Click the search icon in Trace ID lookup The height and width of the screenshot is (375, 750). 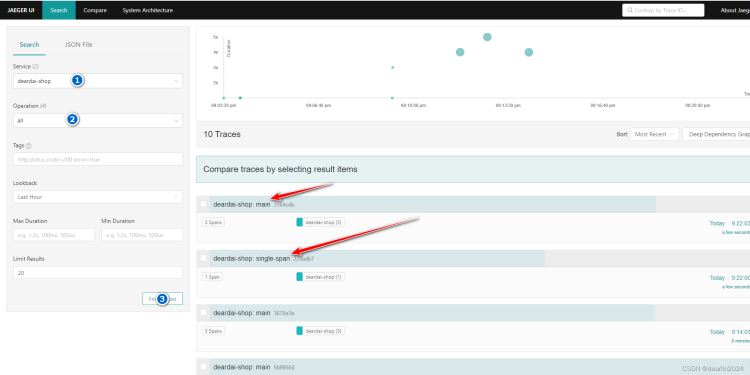(x=630, y=10)
